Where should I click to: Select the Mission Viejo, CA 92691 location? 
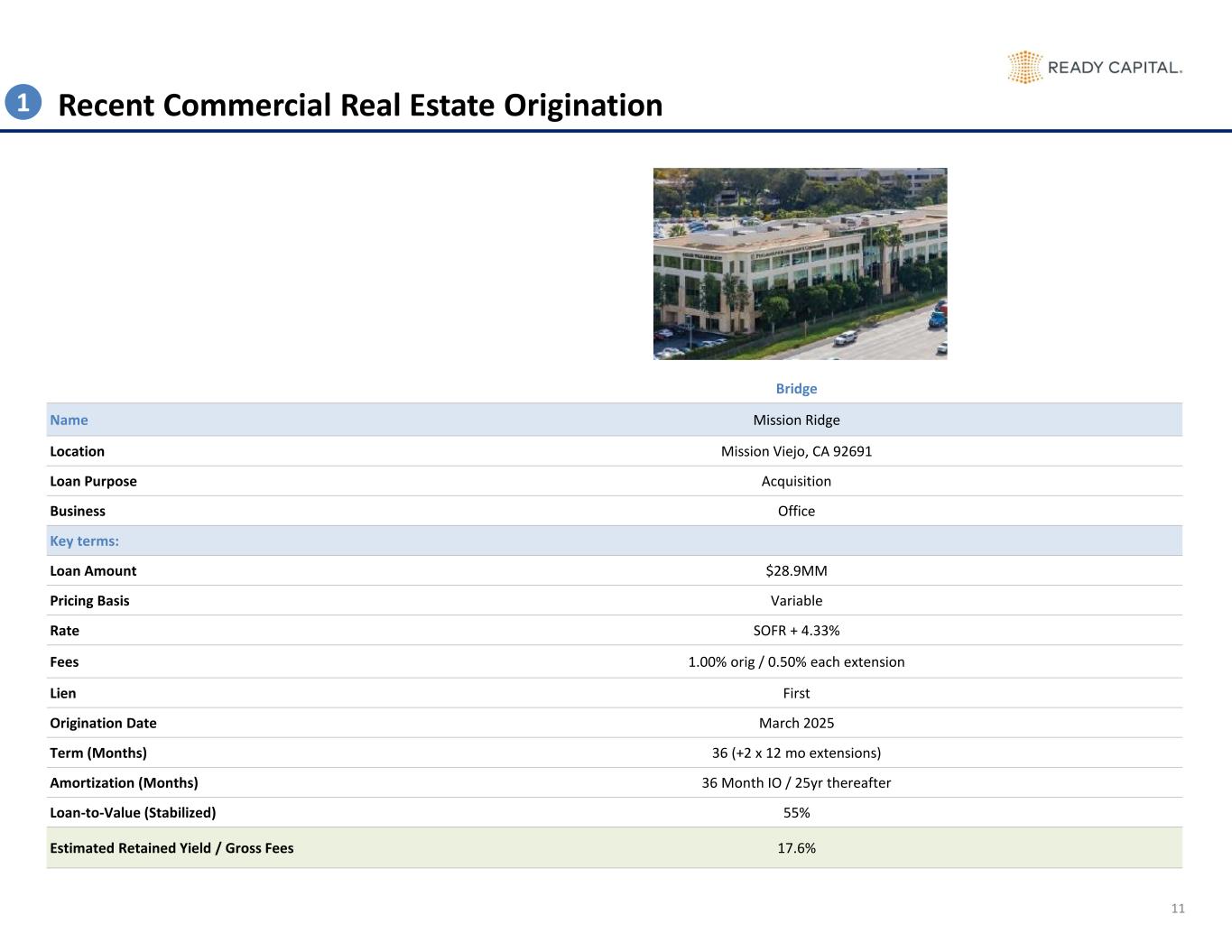[796, 451]
